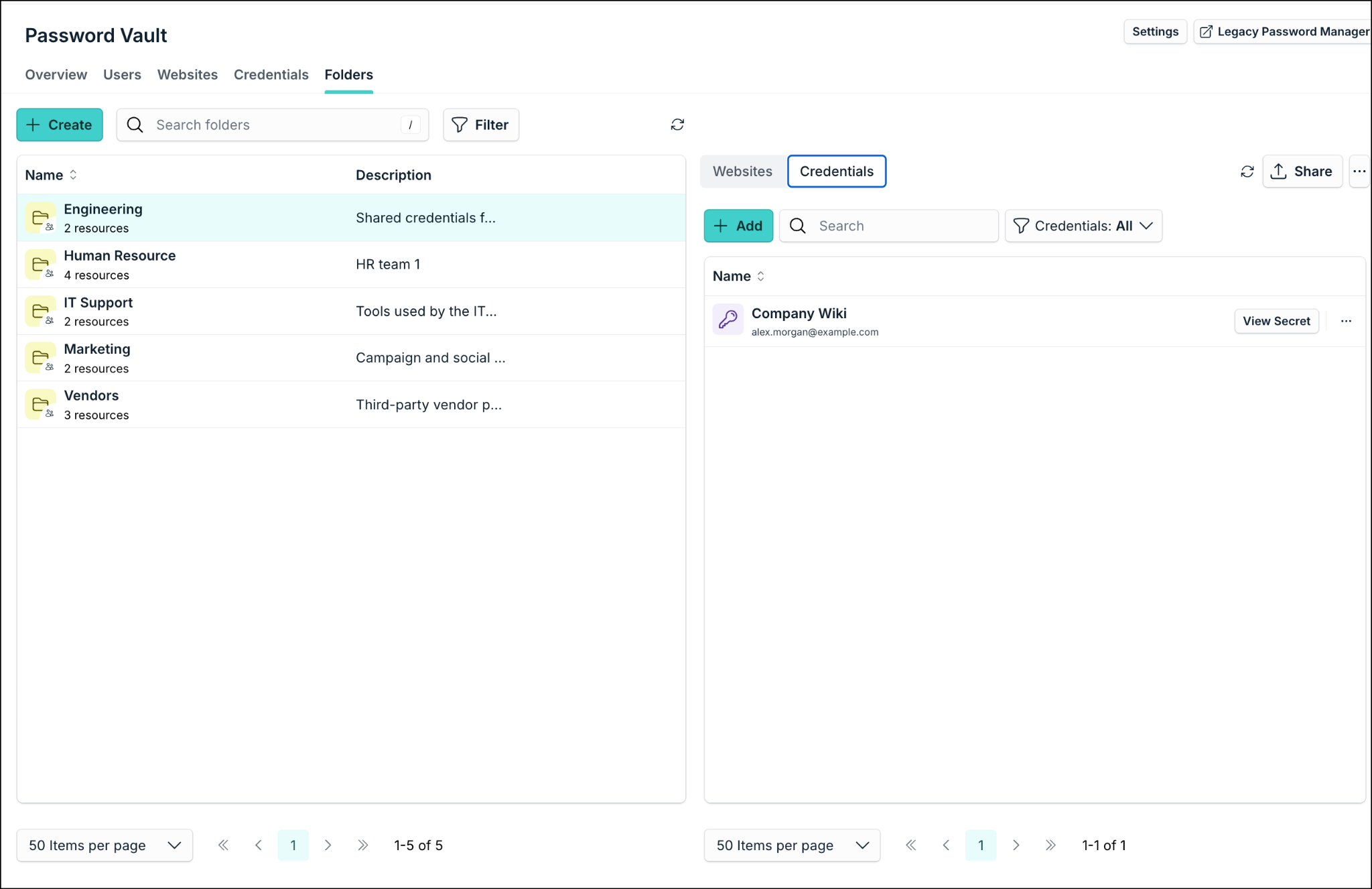
Task: Click the Human Resource folder icon
Action: pos(41,265)
